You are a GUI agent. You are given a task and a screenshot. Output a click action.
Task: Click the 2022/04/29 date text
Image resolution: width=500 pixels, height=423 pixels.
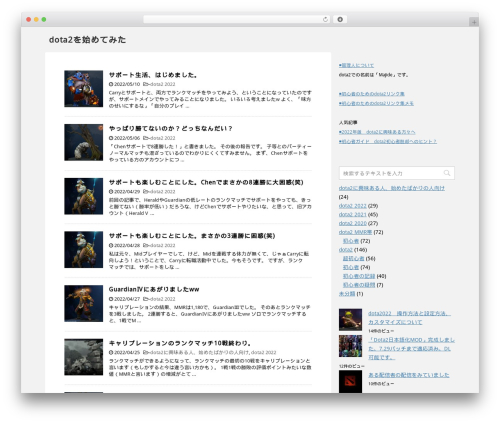click(127, 192)
